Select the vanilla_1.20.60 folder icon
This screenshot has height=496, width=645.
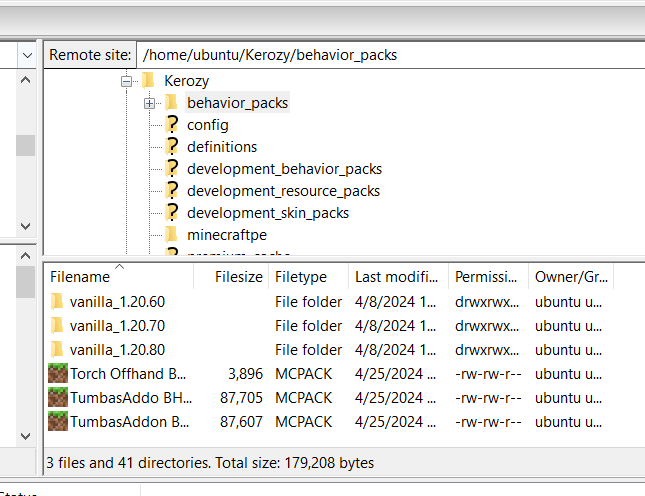(58, 301)
